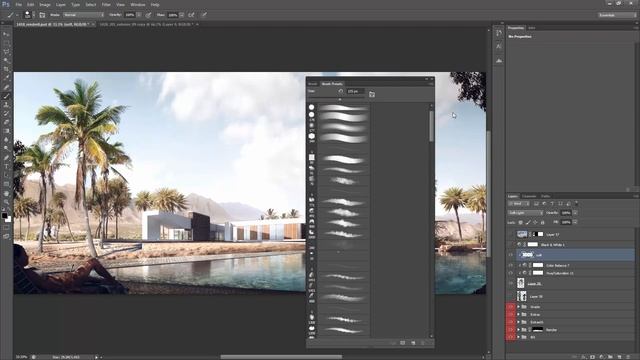Select the Dodge tool
This screenshot has width=640, height=360.
pyautogui.click(x=6, y=148)
